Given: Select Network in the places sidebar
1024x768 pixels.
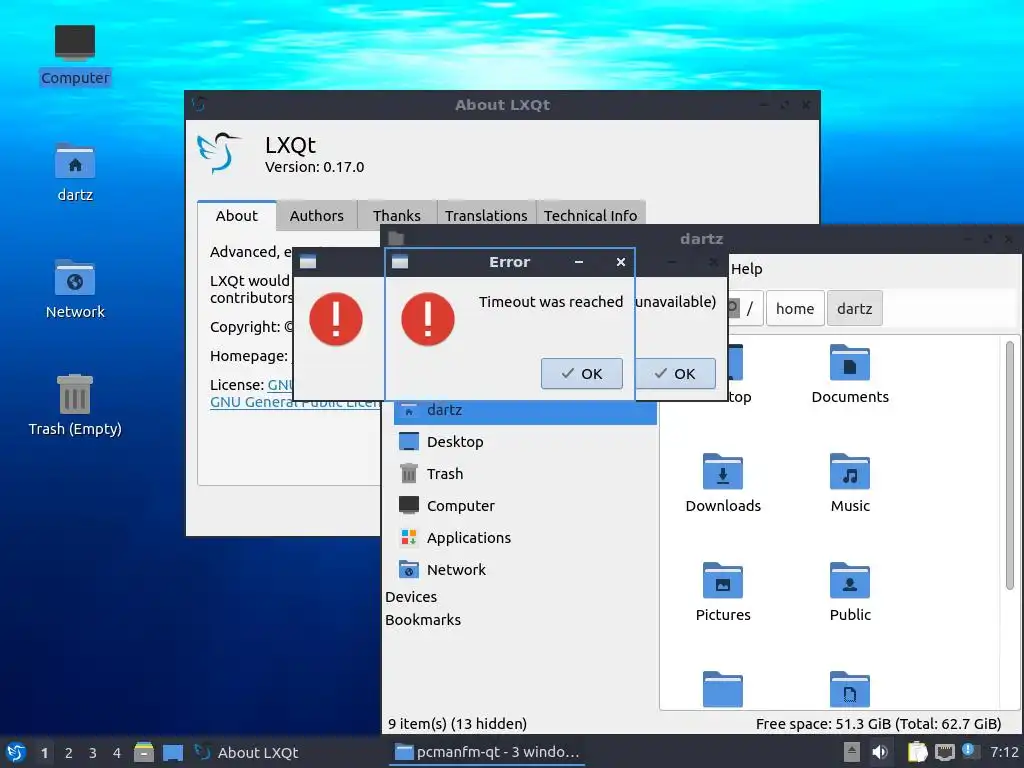Looking at the screenshot, I should [x=525, y=570].
